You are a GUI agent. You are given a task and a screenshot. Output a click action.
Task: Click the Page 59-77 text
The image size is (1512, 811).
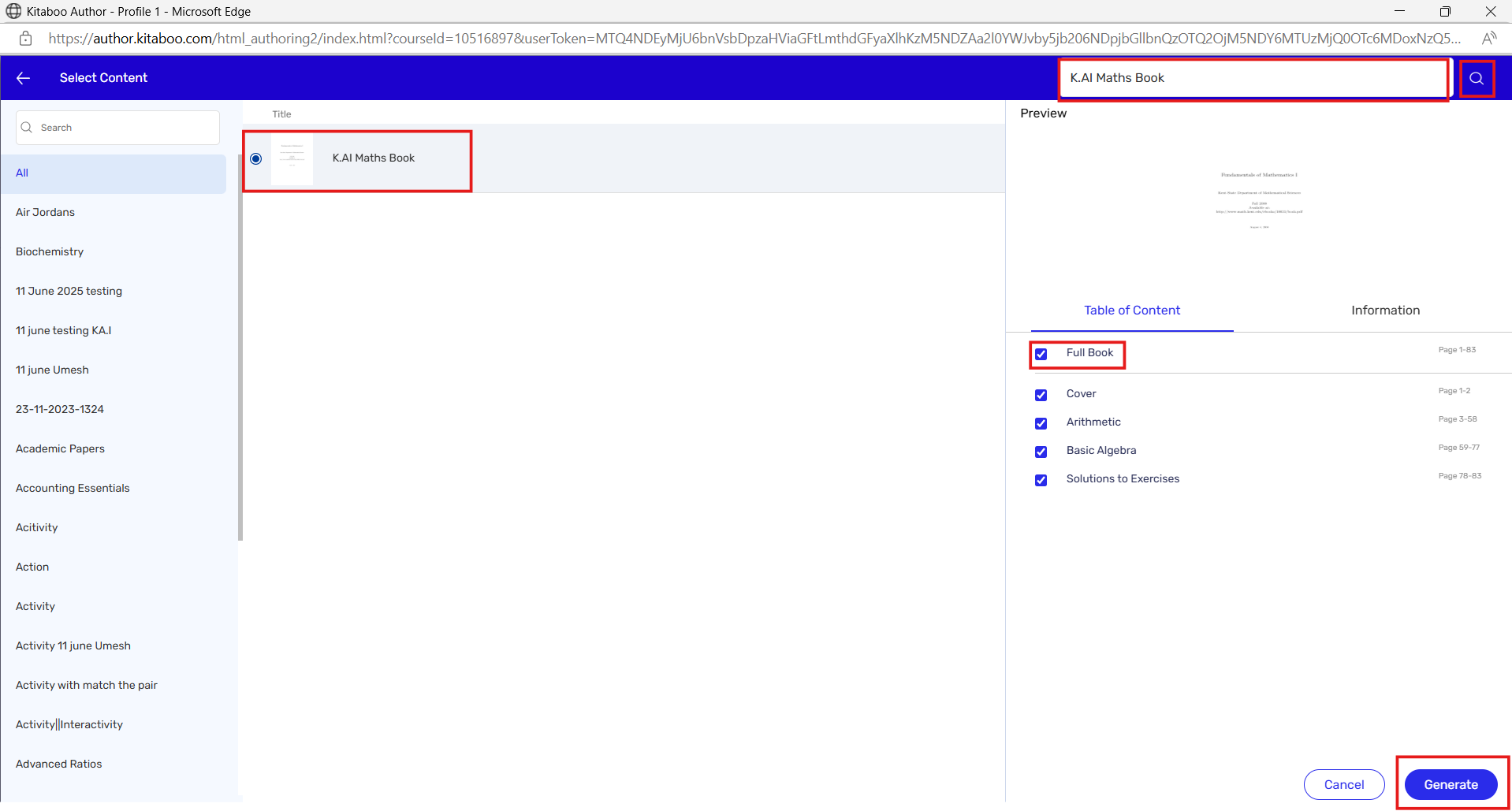pyautogui.click(x=1458, y=448)
